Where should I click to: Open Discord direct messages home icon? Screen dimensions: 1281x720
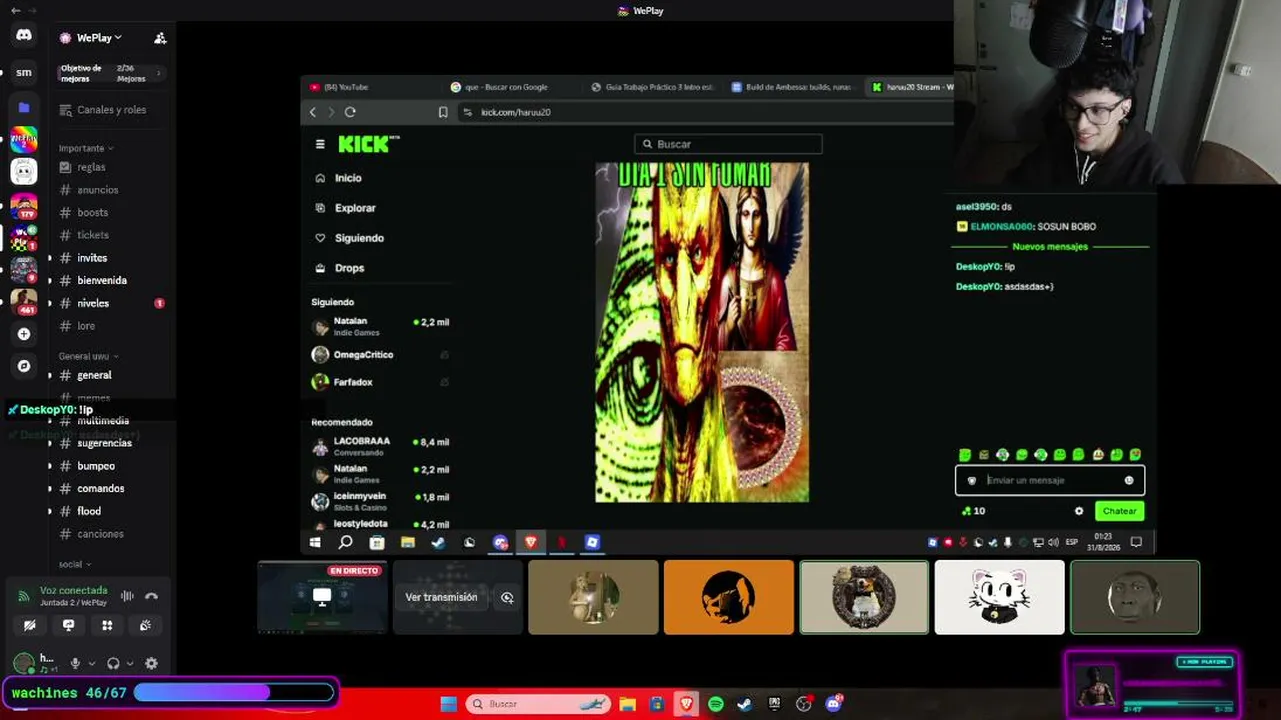24,35
